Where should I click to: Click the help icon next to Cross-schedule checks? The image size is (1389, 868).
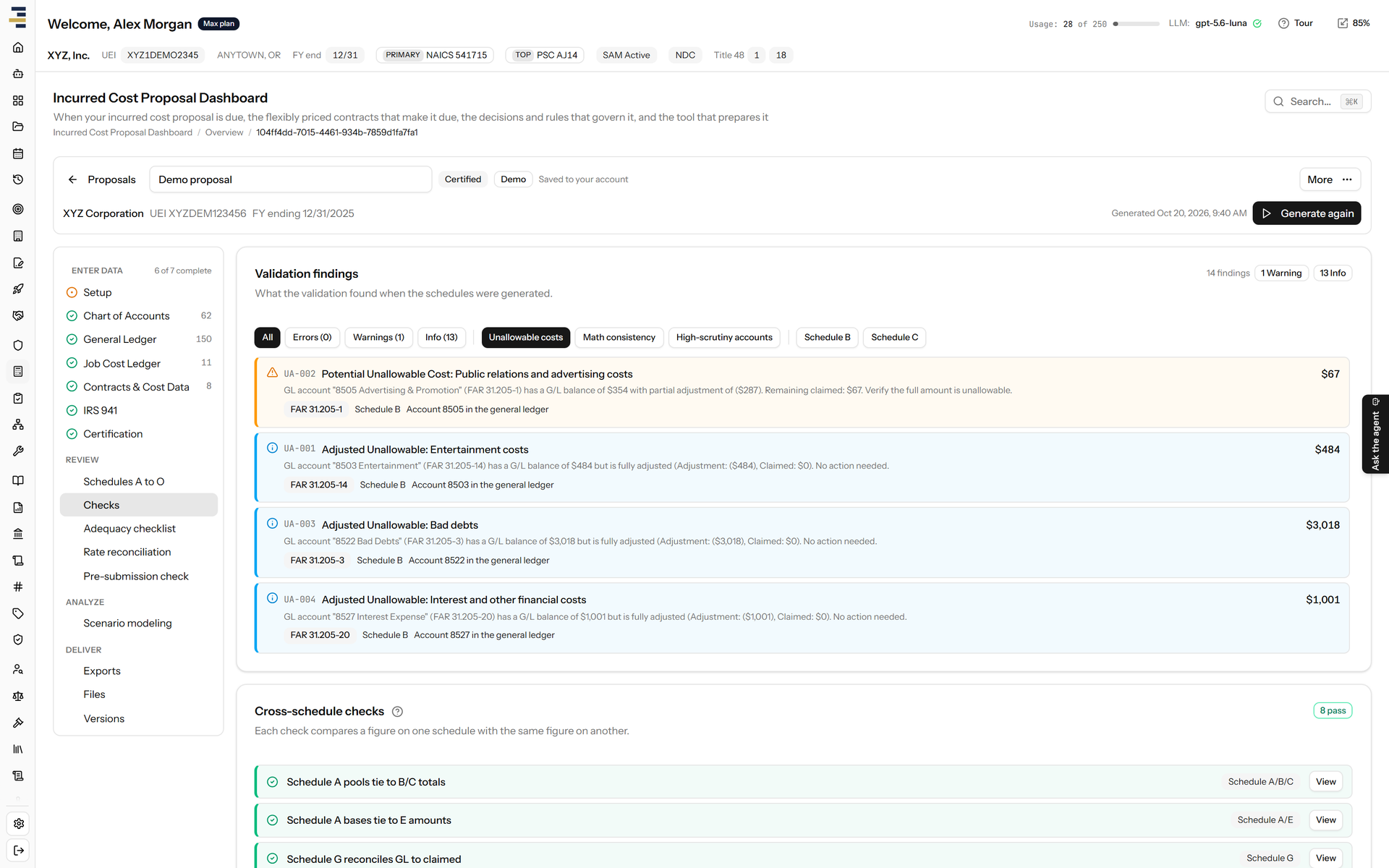(x=397, y=712)
